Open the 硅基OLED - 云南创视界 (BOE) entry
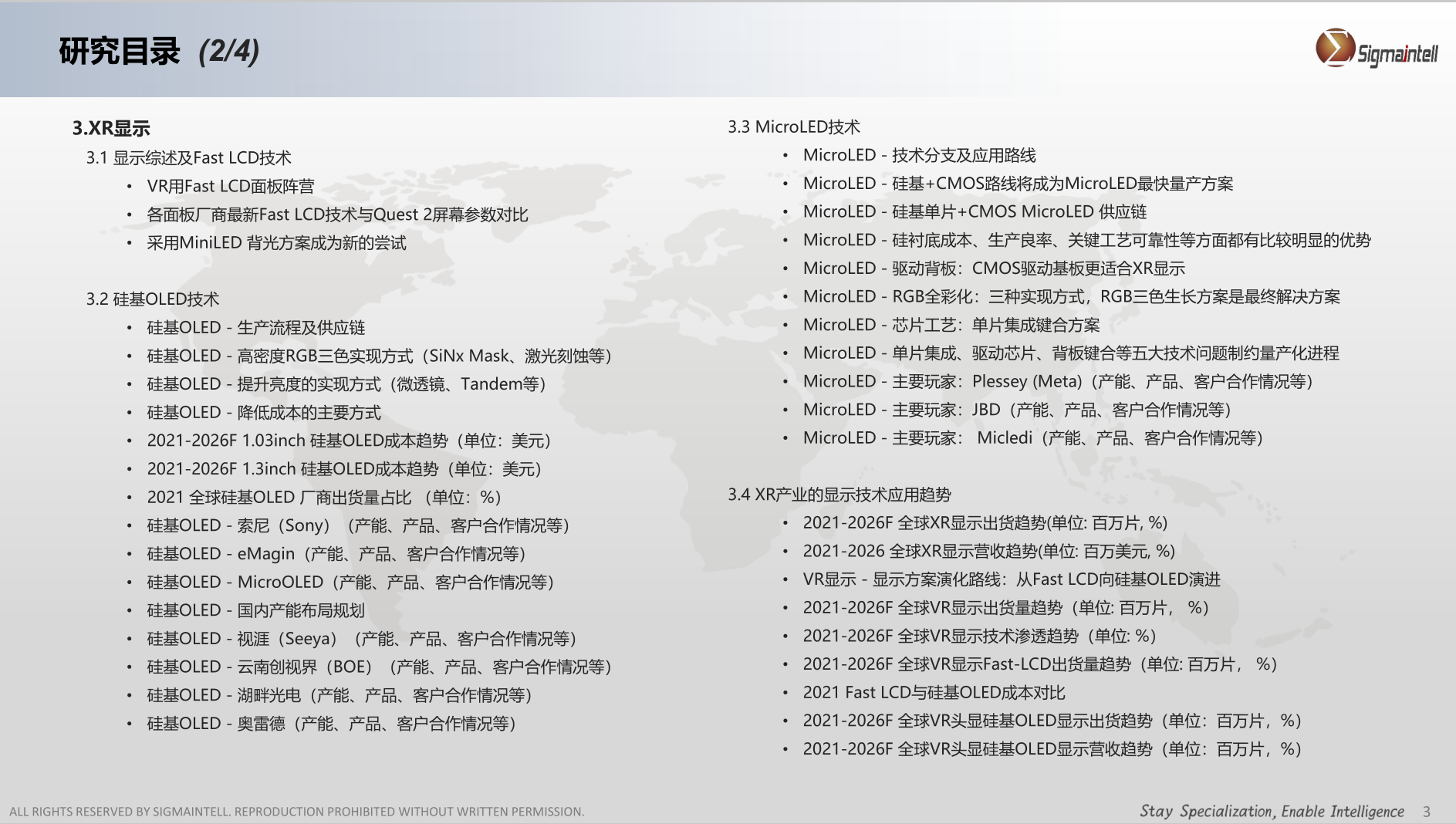1456x824 pixels. coord(380,667)
